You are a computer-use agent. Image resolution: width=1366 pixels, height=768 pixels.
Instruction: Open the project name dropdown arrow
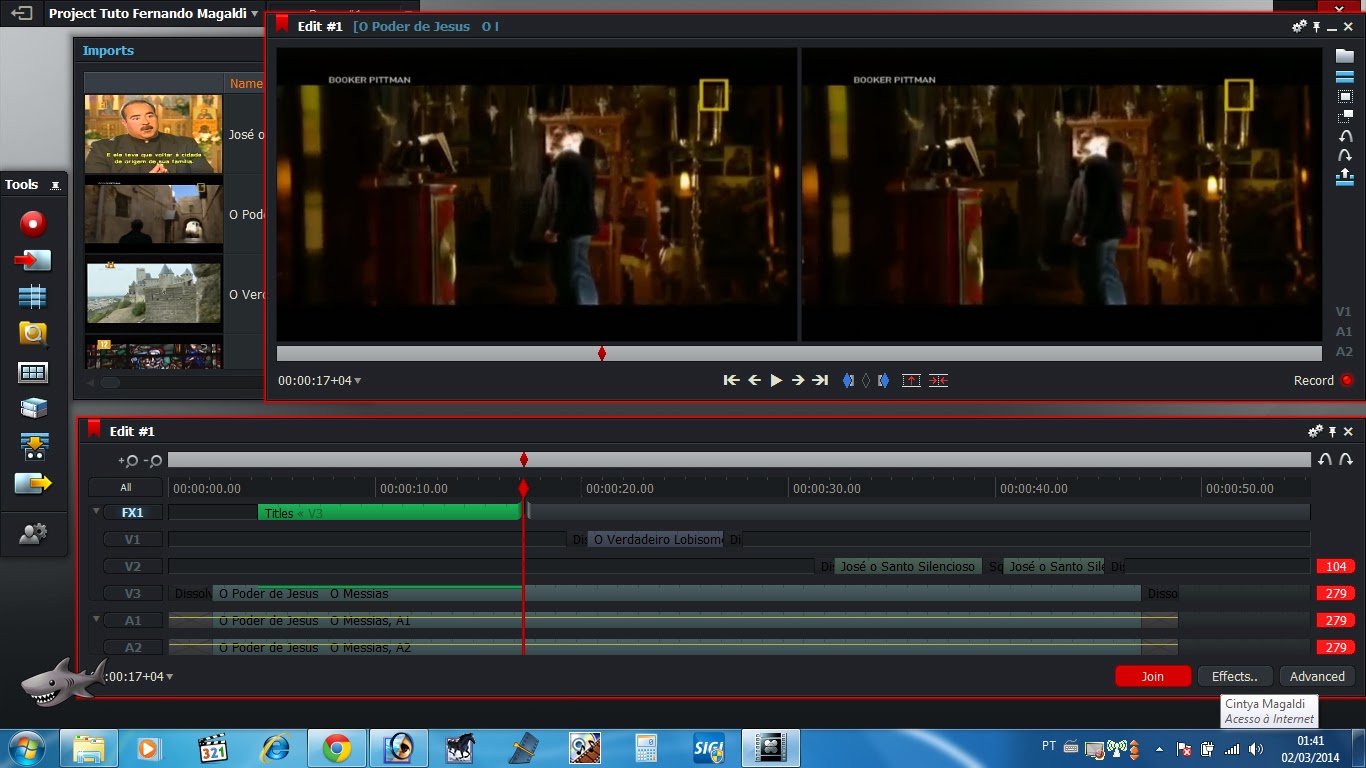[x=255, y=14]
